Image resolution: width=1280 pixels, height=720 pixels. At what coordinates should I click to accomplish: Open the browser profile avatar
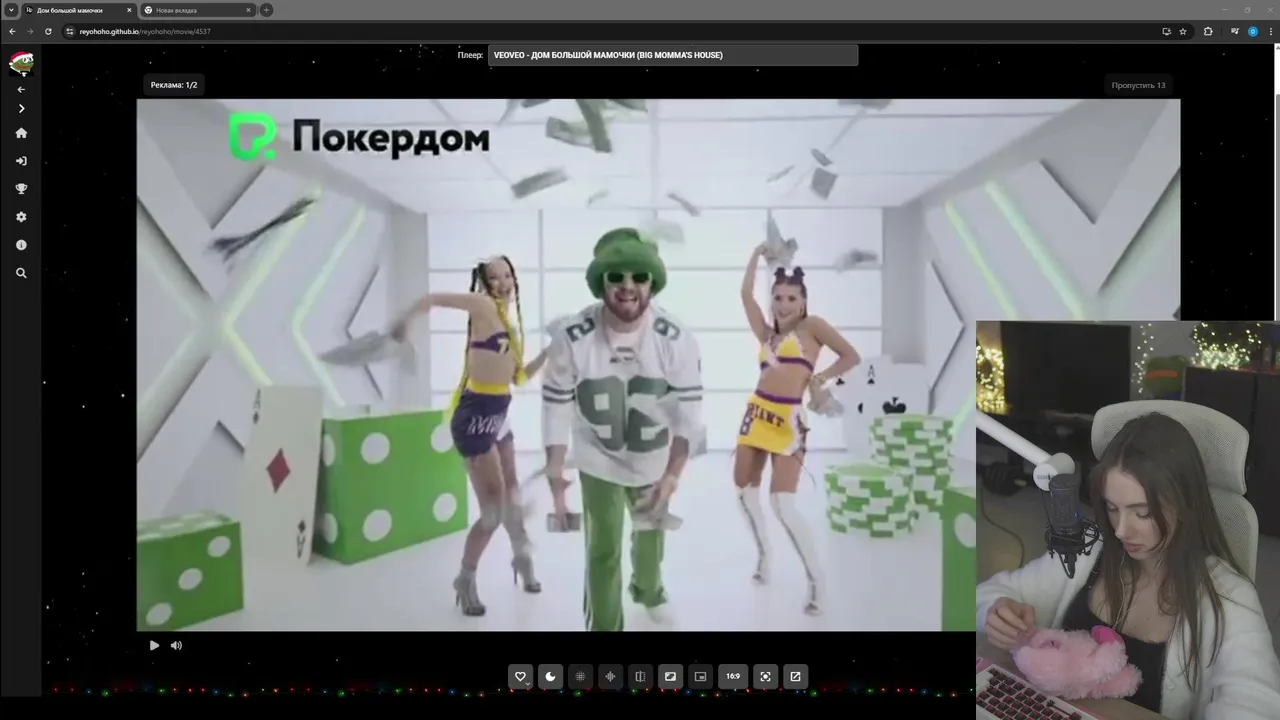pyautogui.click(x=1252, y=31)
